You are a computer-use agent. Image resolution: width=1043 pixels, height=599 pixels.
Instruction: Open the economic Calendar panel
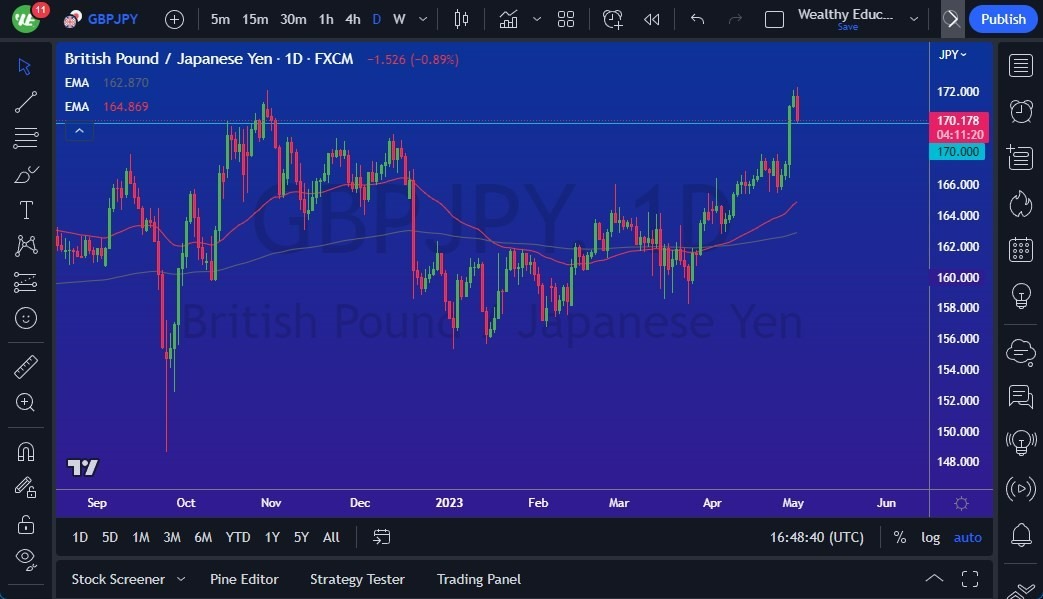tap(1021, 249)
